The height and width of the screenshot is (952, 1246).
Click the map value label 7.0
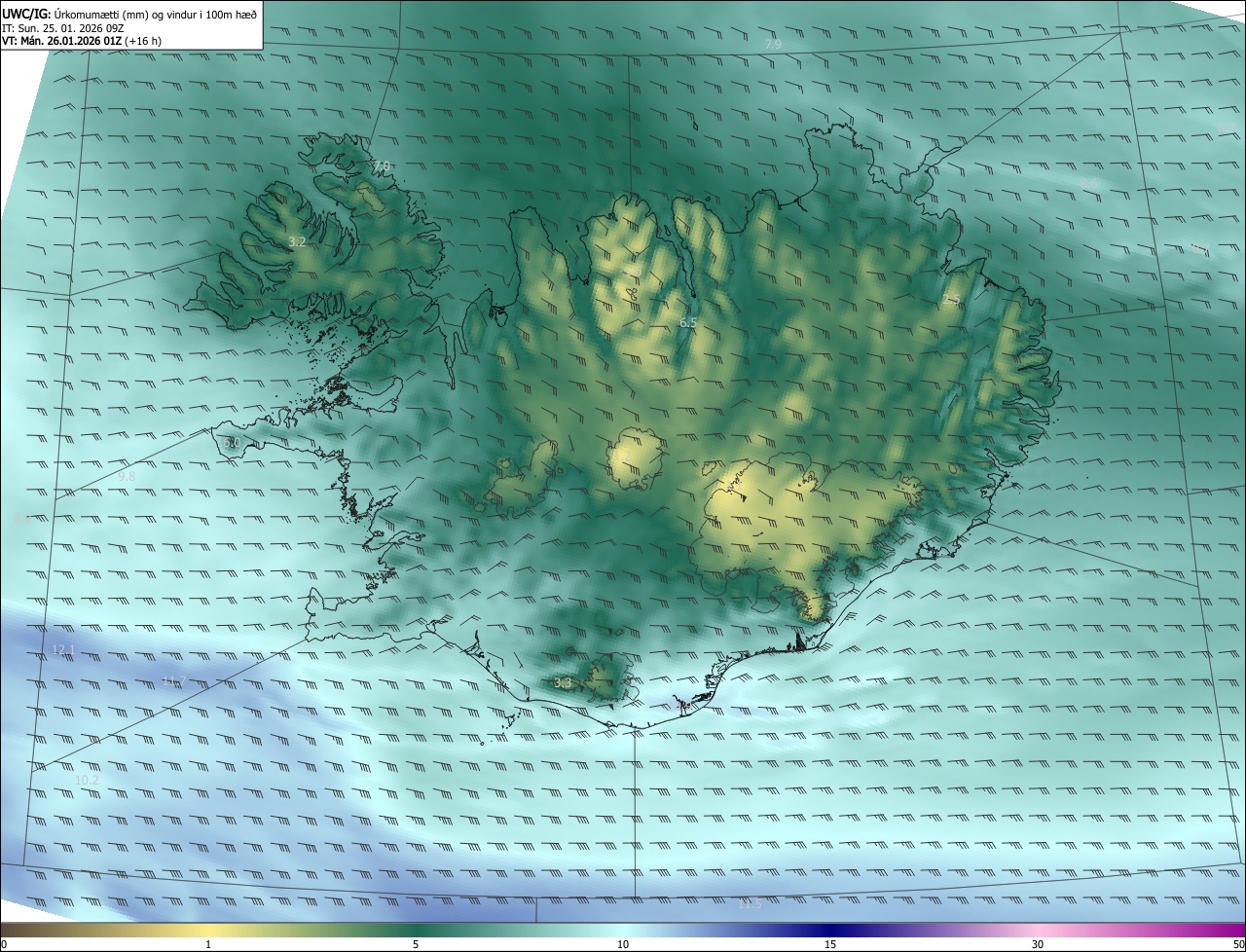(381, 166)
